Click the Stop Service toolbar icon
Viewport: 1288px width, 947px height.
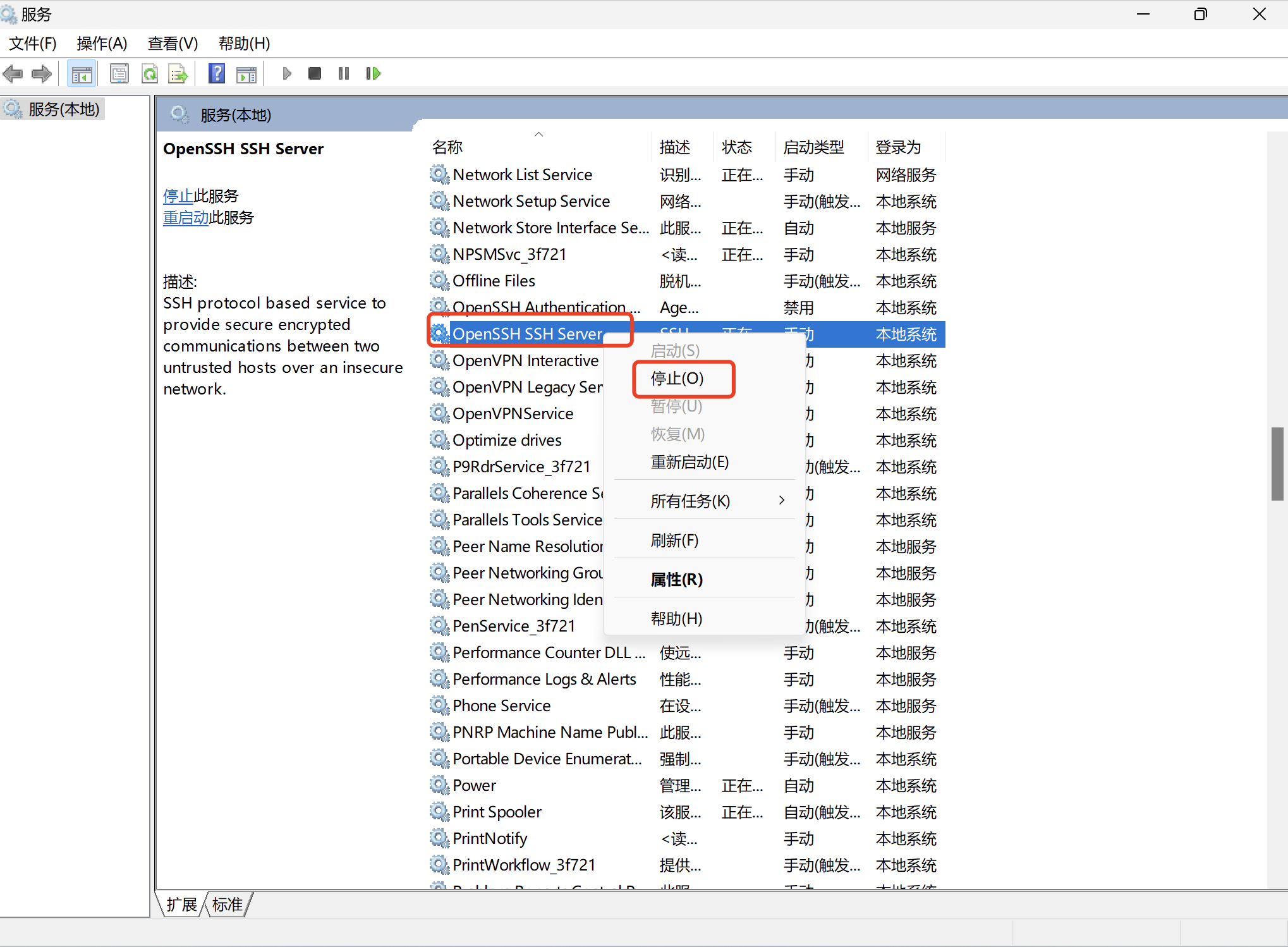[x=314, y=73]
